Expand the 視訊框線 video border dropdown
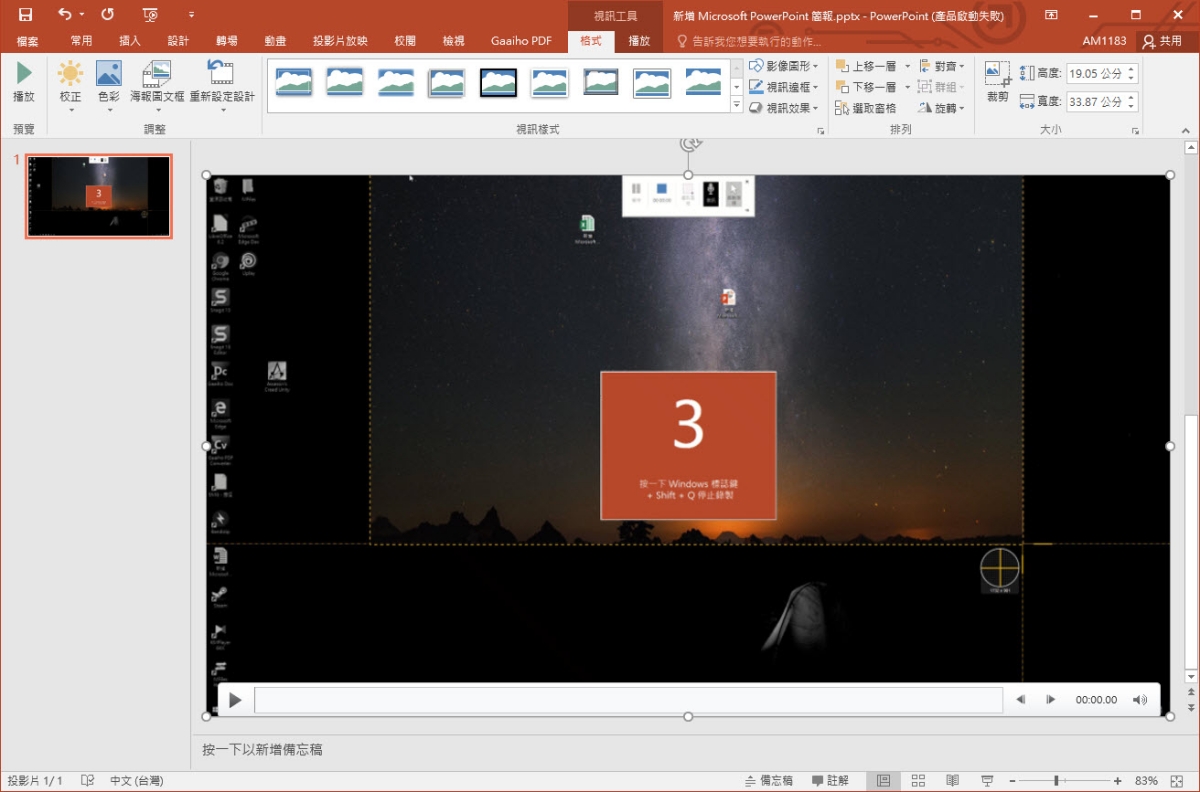1200x792 pixels. click(784, 87)
